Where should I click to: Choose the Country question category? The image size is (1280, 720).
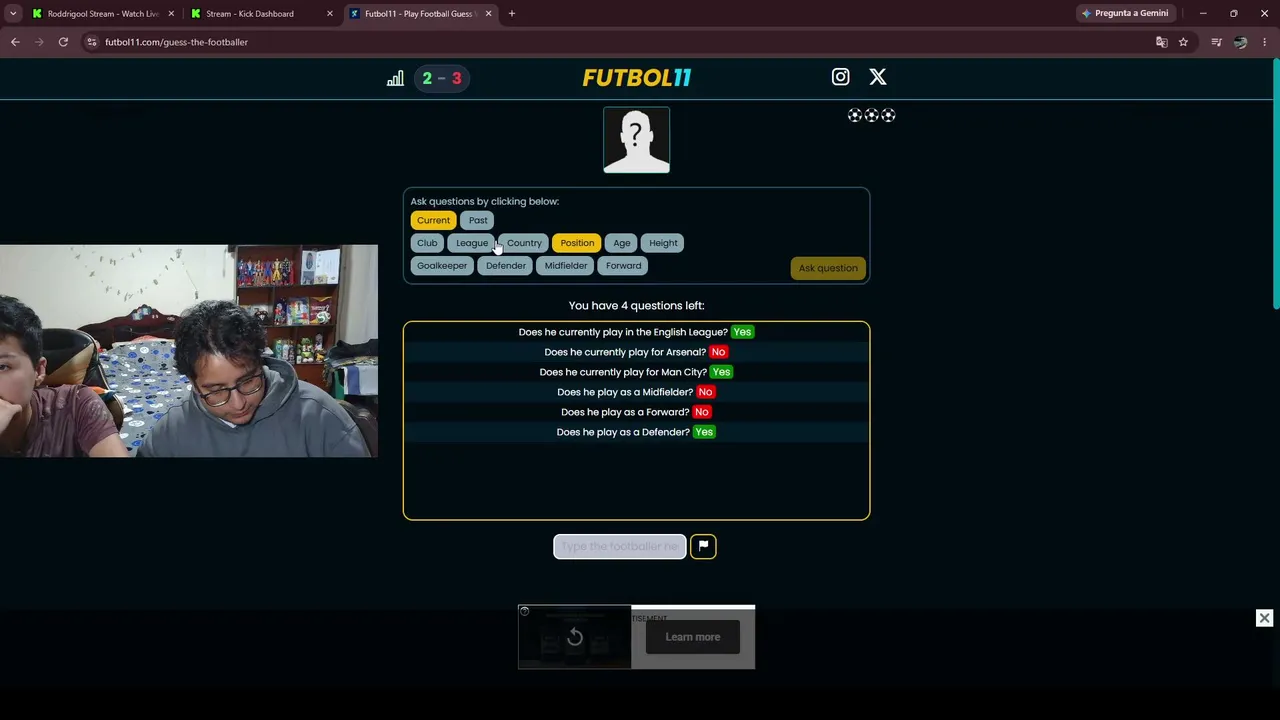[524, 243]
